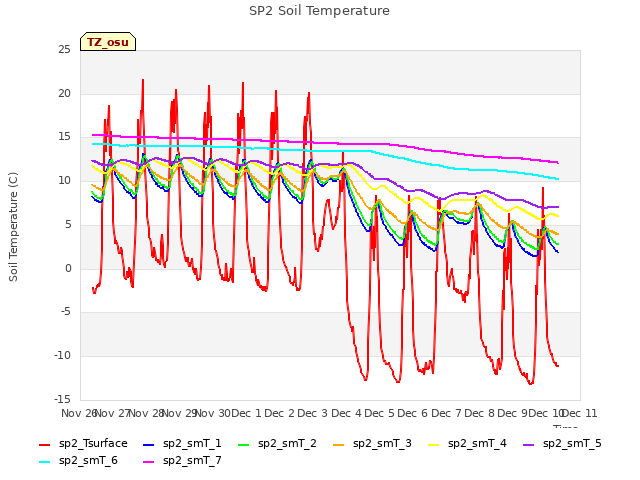Click the sp2_smT_2 legend entry

pos(277,443)
